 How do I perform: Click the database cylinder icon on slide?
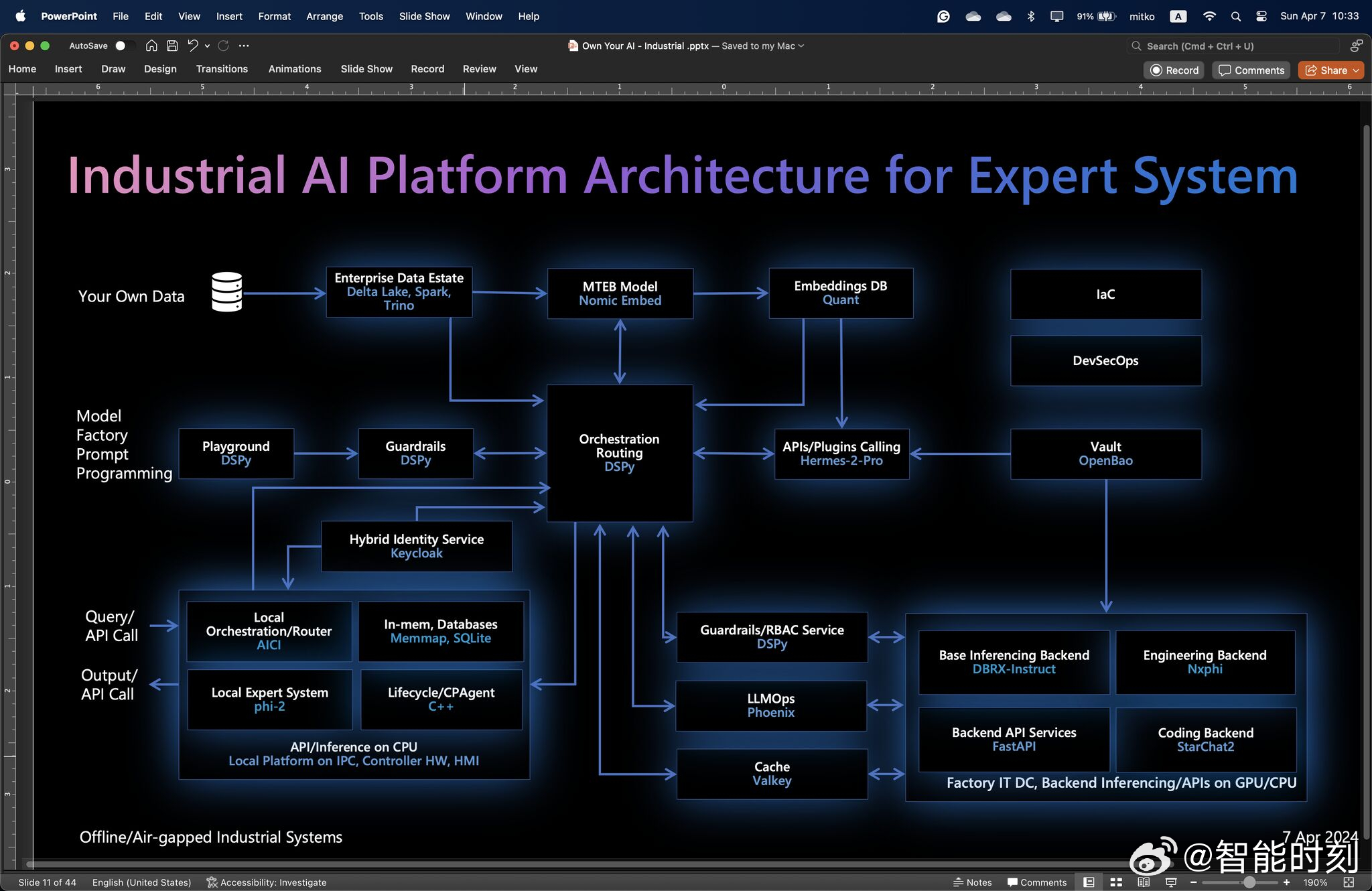pyautogui.click(x=226, y=292)
